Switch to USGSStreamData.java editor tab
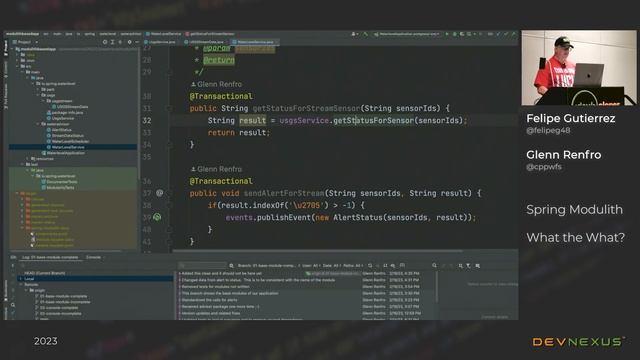The image size is (640, 360). coord(204,42)
